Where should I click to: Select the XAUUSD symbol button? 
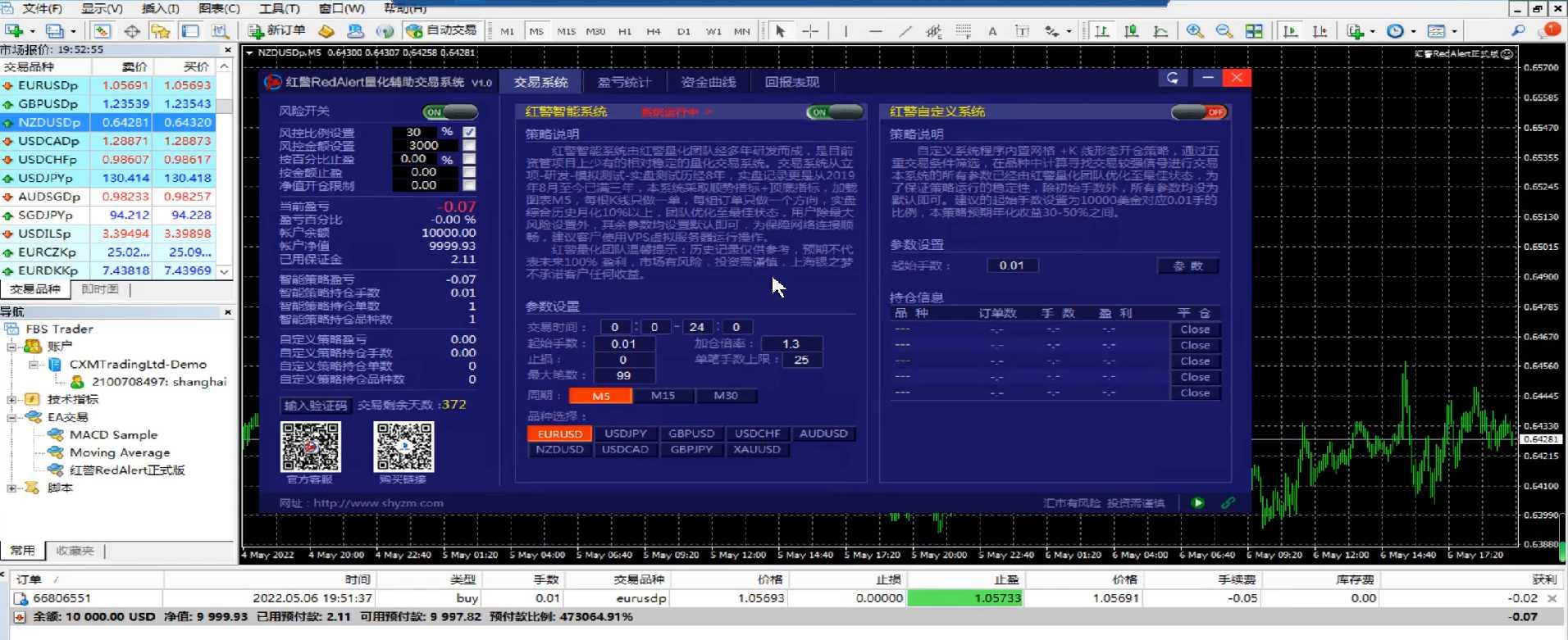[x=757, y=449]
